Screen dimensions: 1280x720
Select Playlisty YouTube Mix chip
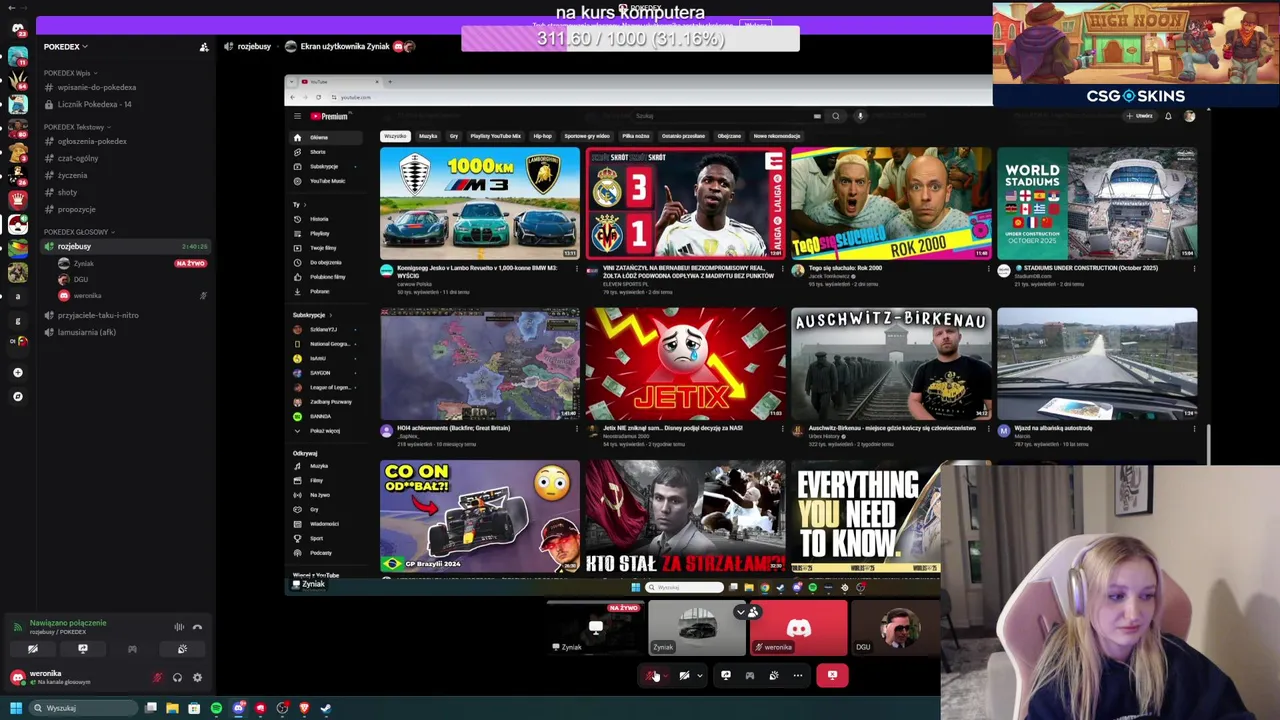[495, 136]
